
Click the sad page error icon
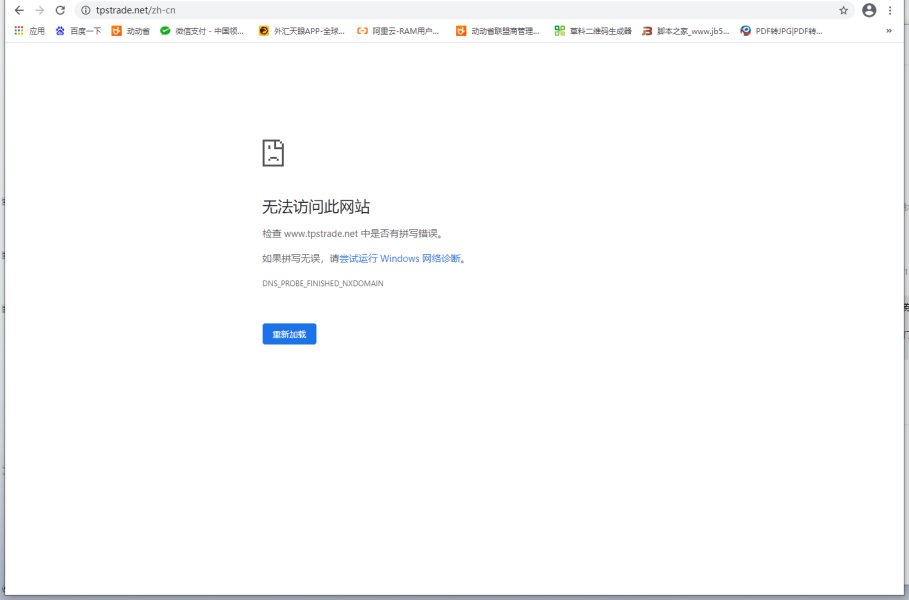[273, 153]
